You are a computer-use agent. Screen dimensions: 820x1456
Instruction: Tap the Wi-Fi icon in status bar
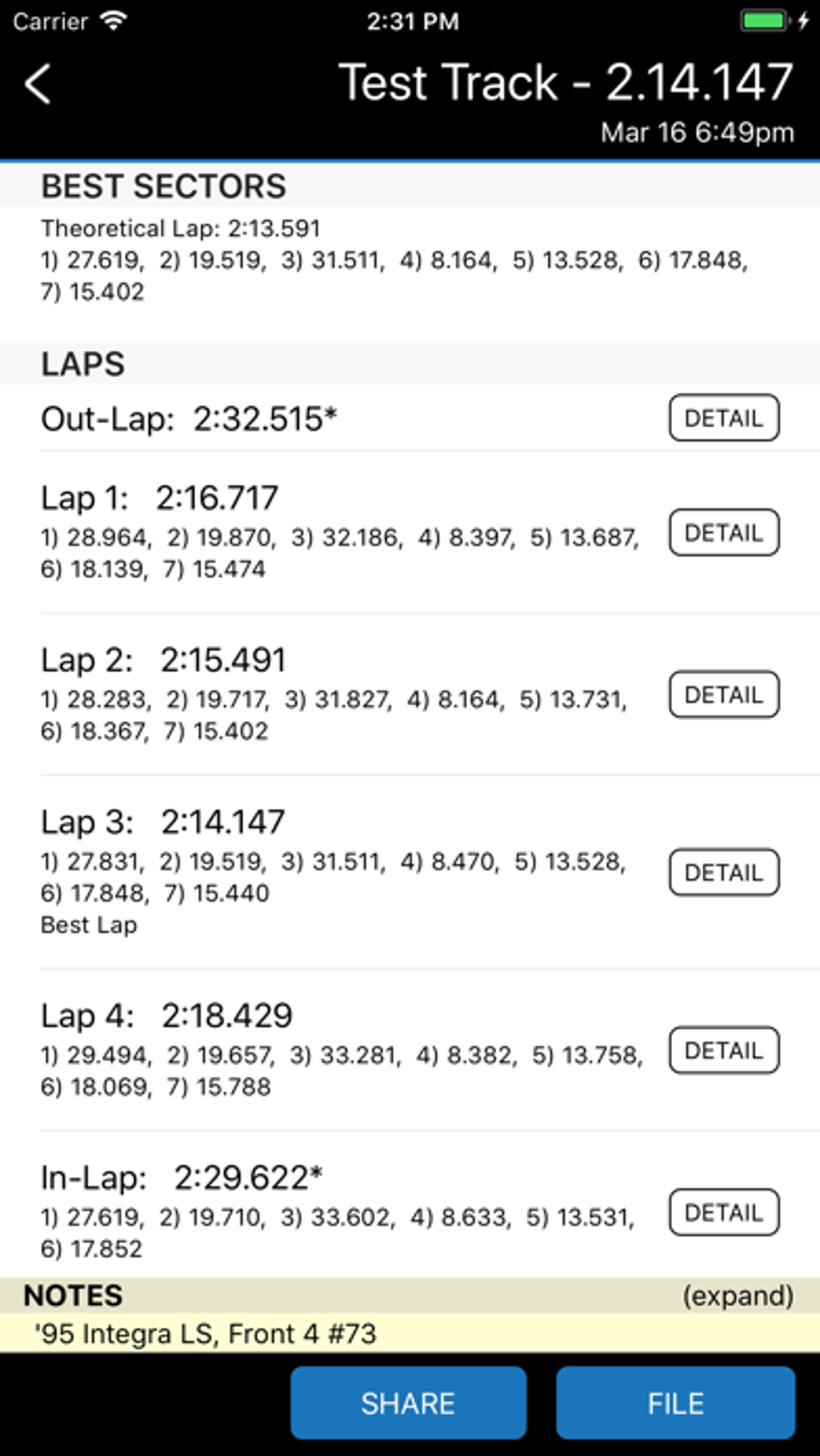tap(114, 21)
